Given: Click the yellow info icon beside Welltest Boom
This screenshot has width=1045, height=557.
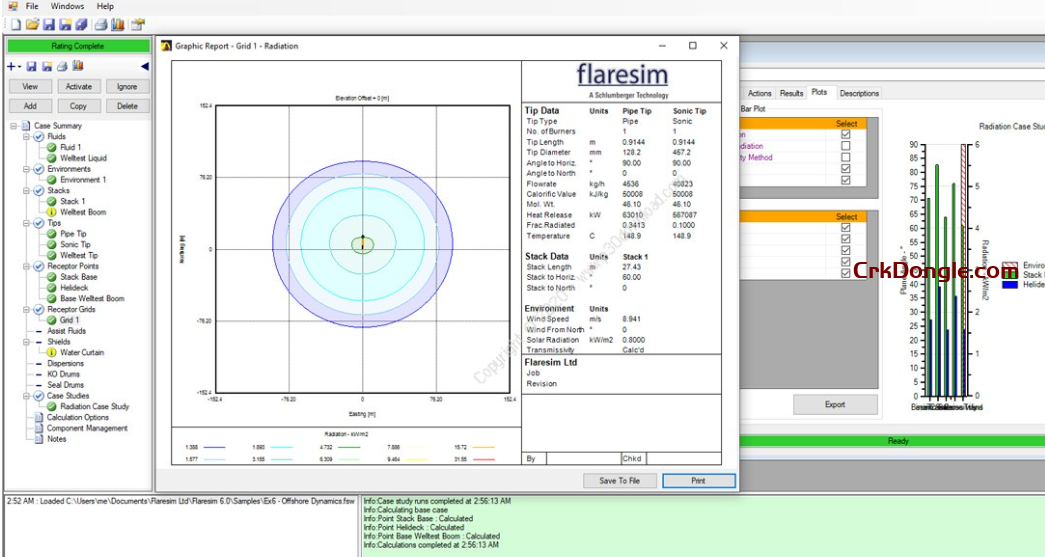Looking at the screenshot, I should (52, 212).
